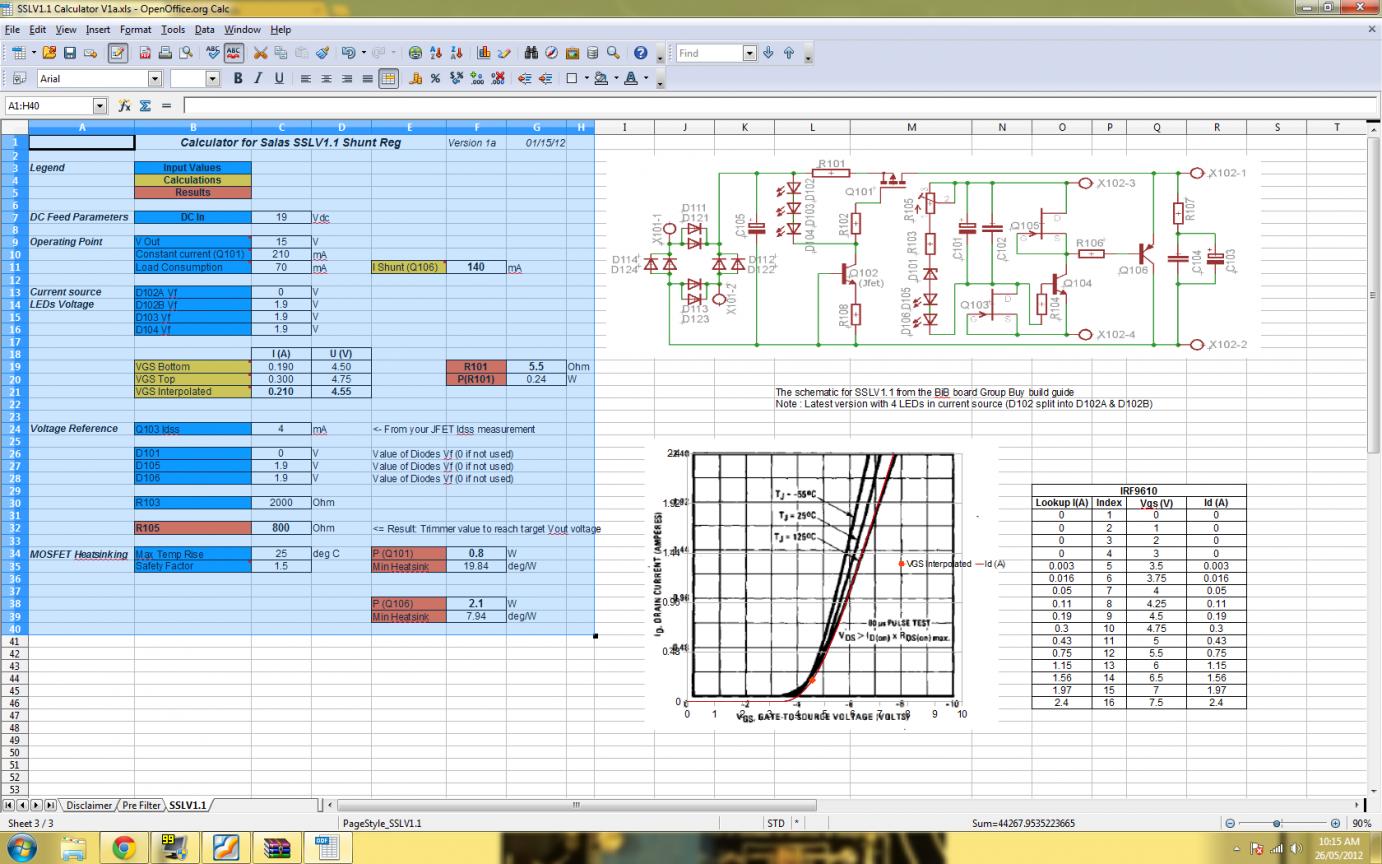Toggle Italic formatting
The image size is (1382, 864).
point(258,78)
